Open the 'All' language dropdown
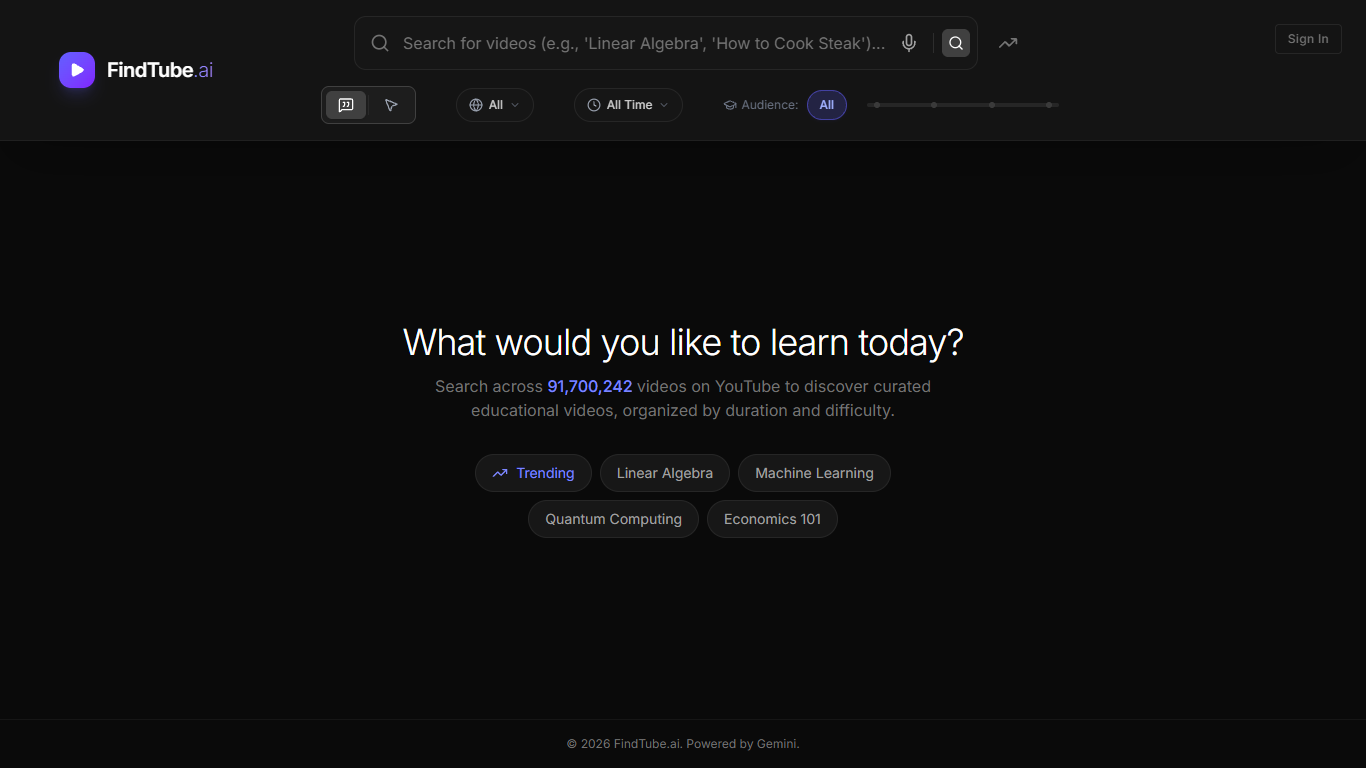1366x768 pixels. coord(494,104)
